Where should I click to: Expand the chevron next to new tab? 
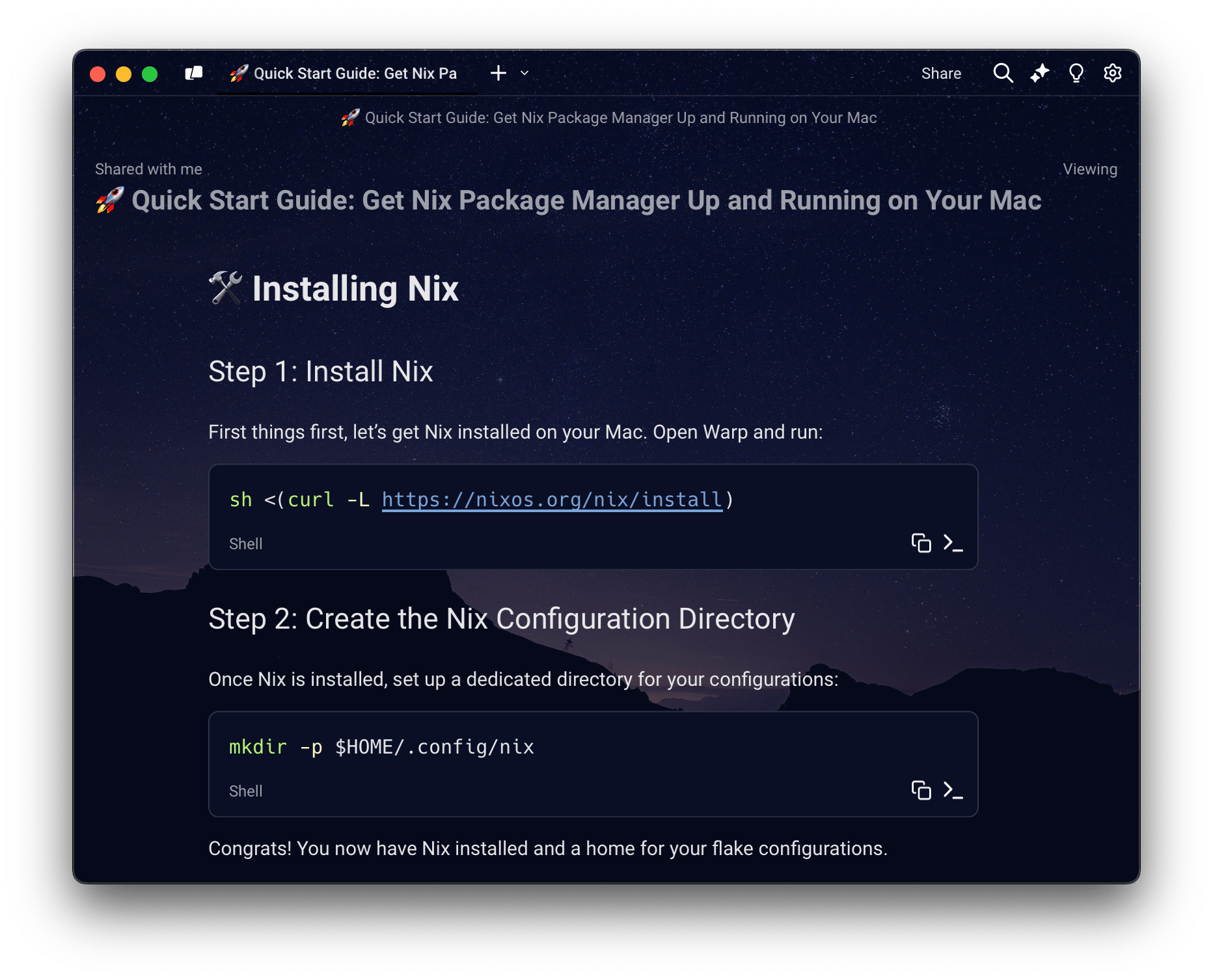(525, 74)
